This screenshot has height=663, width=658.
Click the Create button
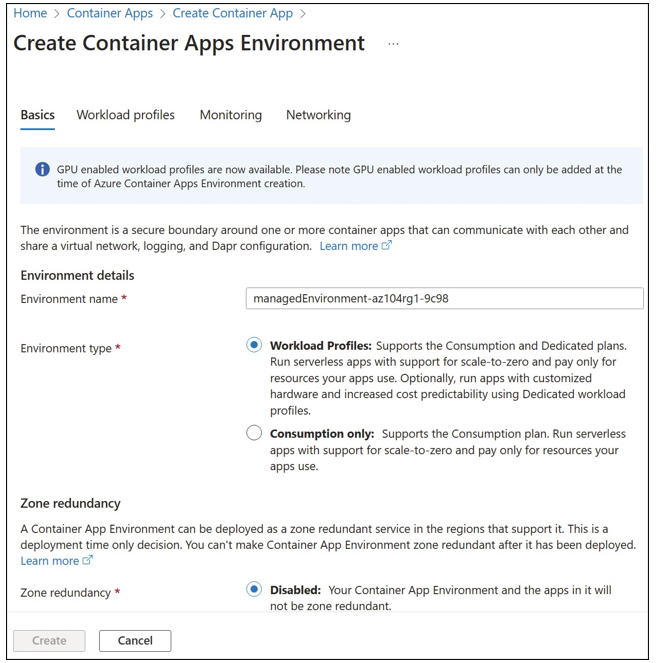coord(49,641)
